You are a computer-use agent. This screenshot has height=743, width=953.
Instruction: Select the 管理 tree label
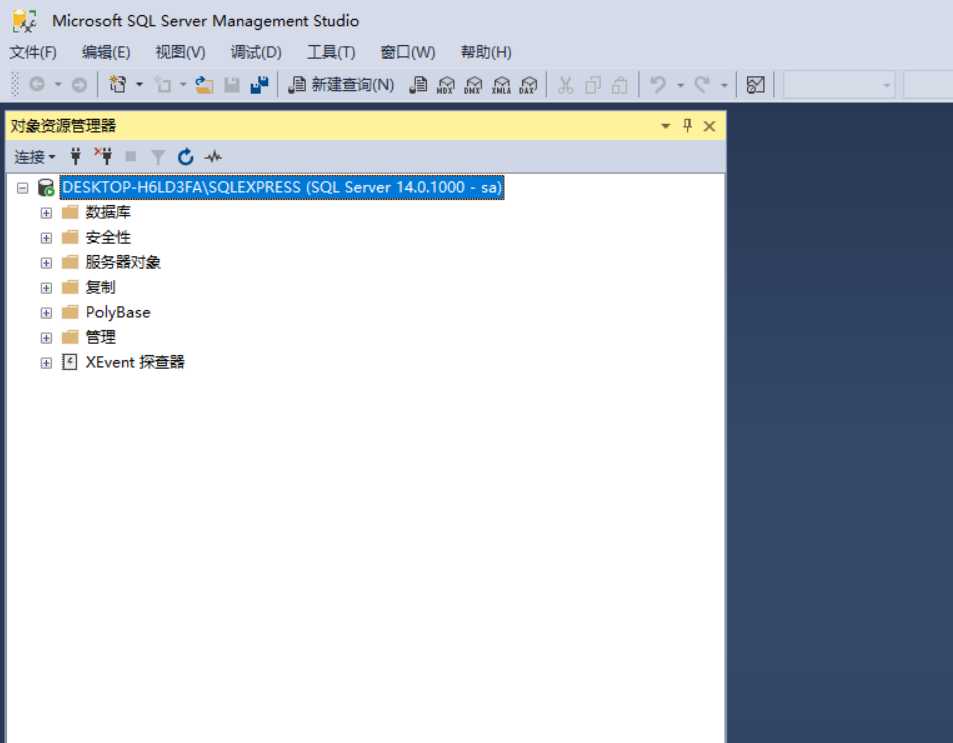(100, 337)
